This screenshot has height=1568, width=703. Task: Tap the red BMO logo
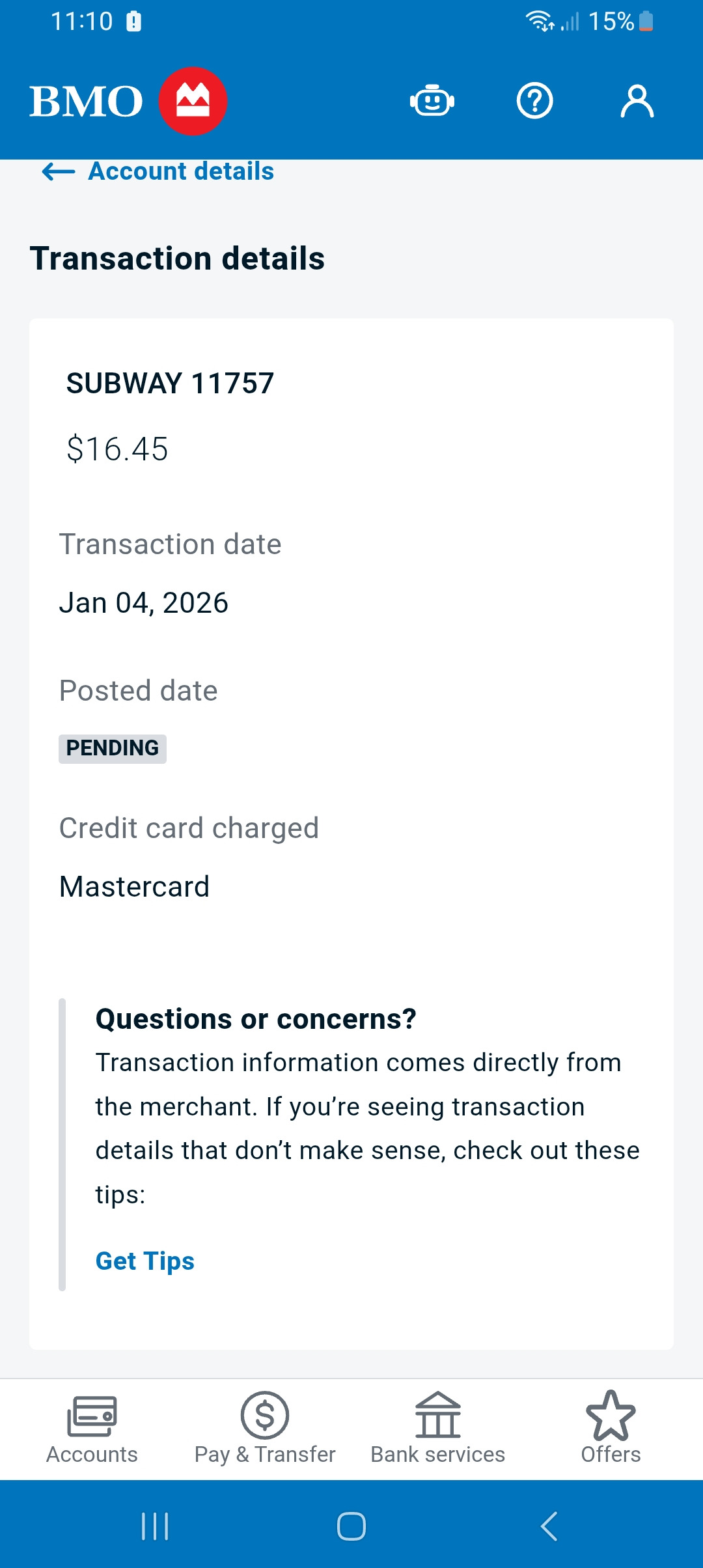pos(193,101)
